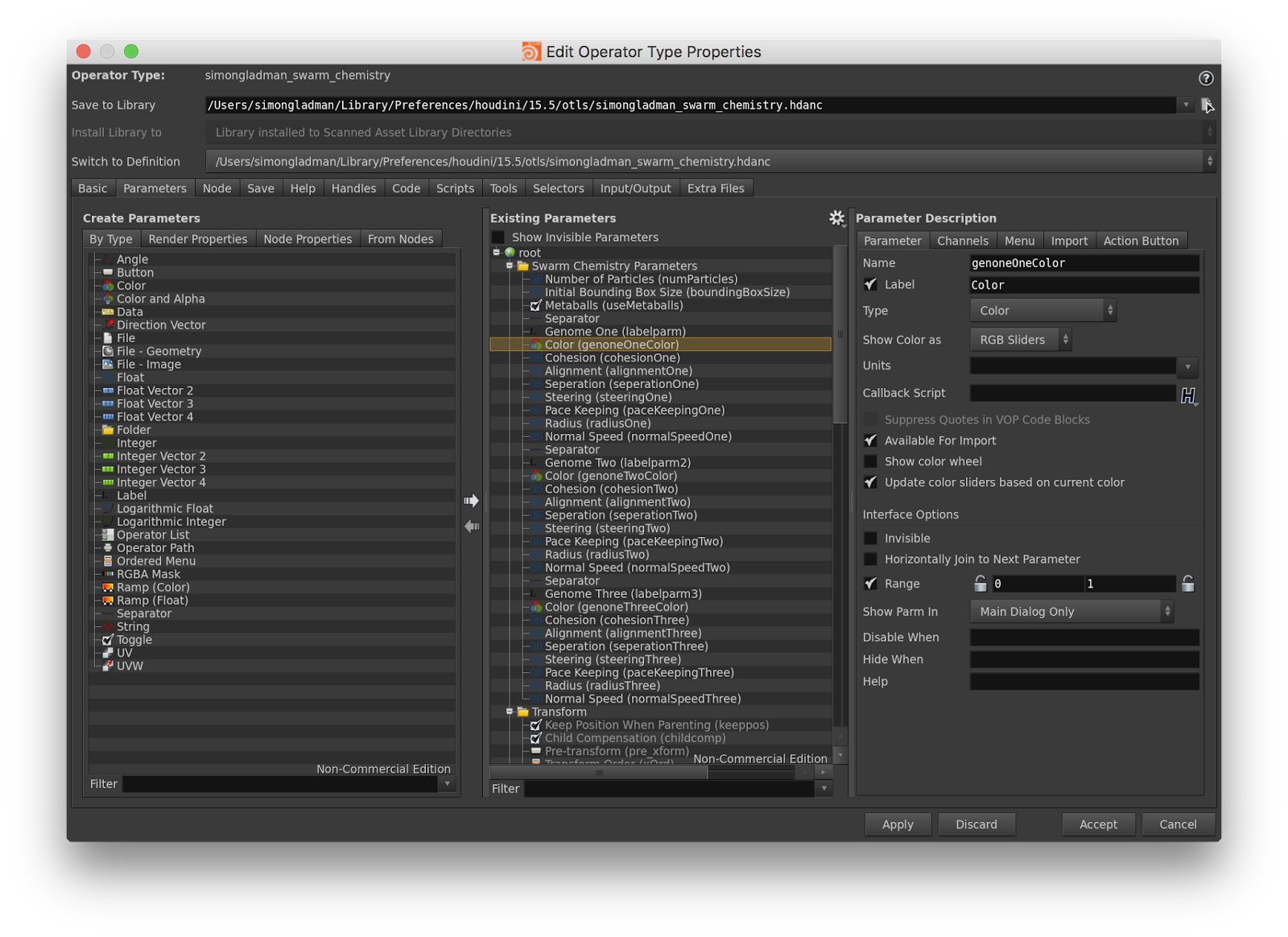Click the Range minimum value field
This screenshot has height=937, width=1288.
click(x=1036, y=584)
